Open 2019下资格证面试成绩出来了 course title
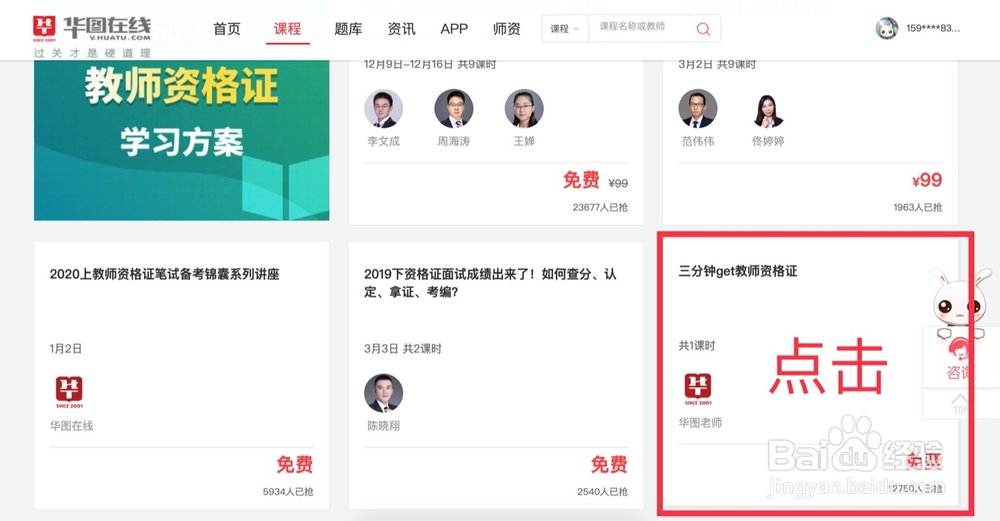The height and width of the screenshot is (521, 1000). click(490, 283)
